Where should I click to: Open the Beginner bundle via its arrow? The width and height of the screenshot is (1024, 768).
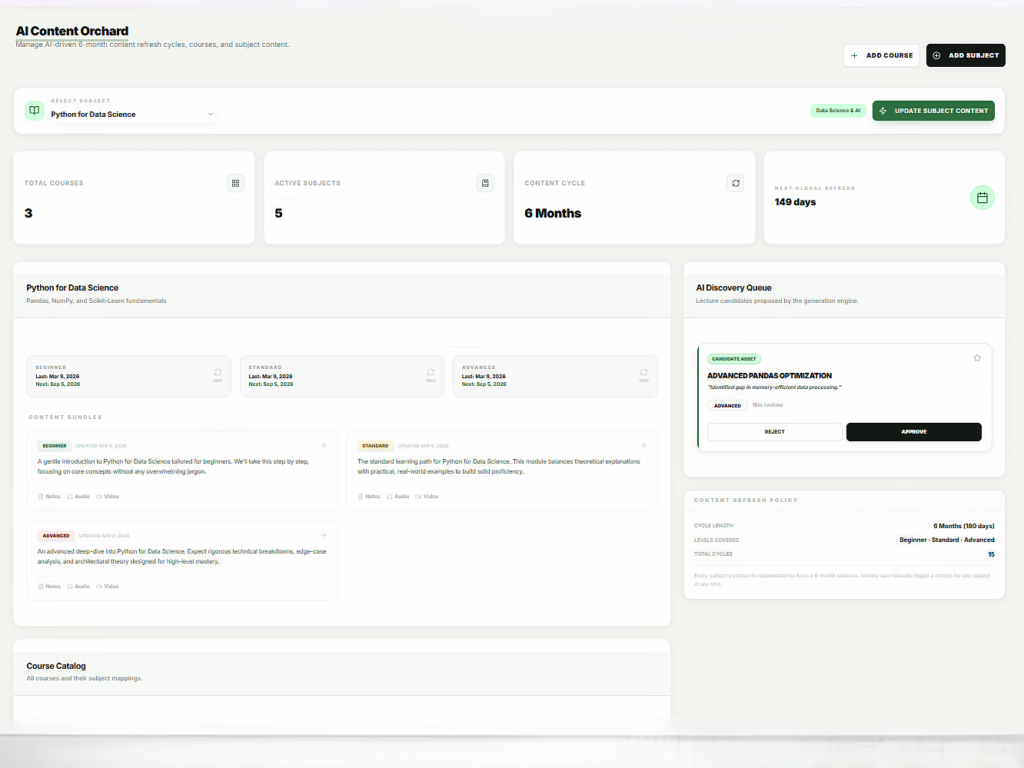(x=323, y=445)
